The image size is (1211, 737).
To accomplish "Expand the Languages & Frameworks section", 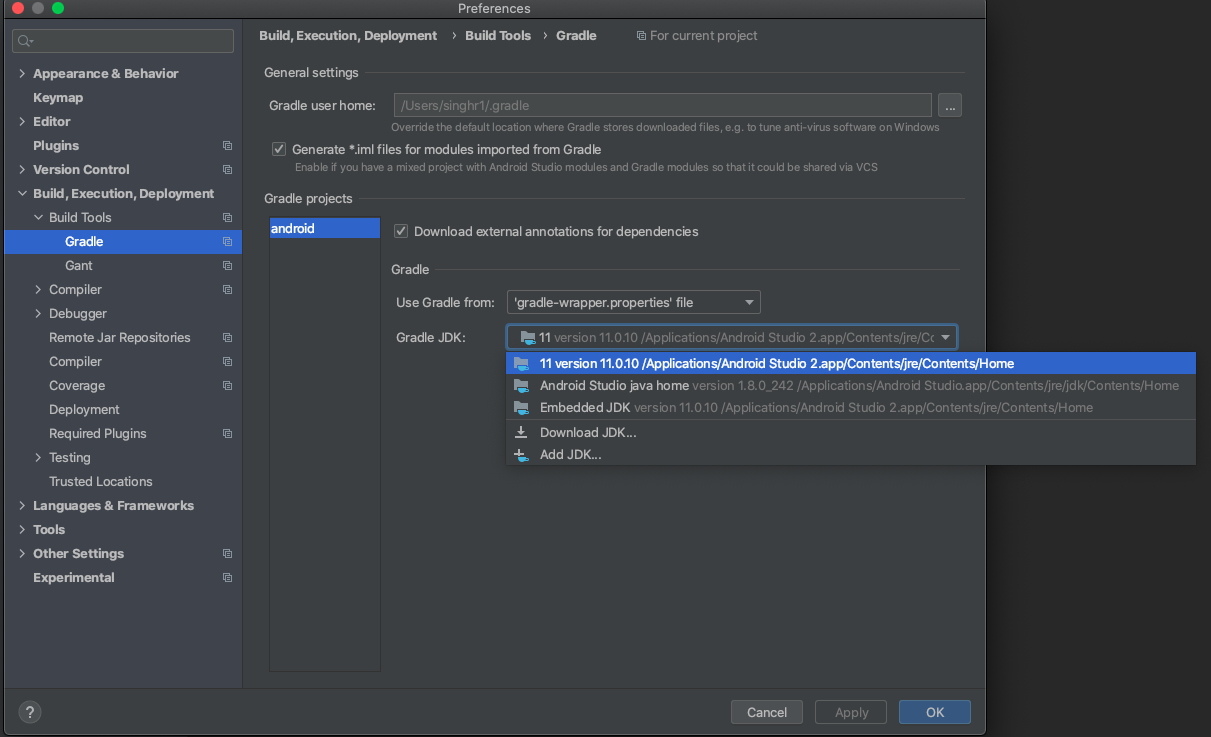I will tap(22, 506).
